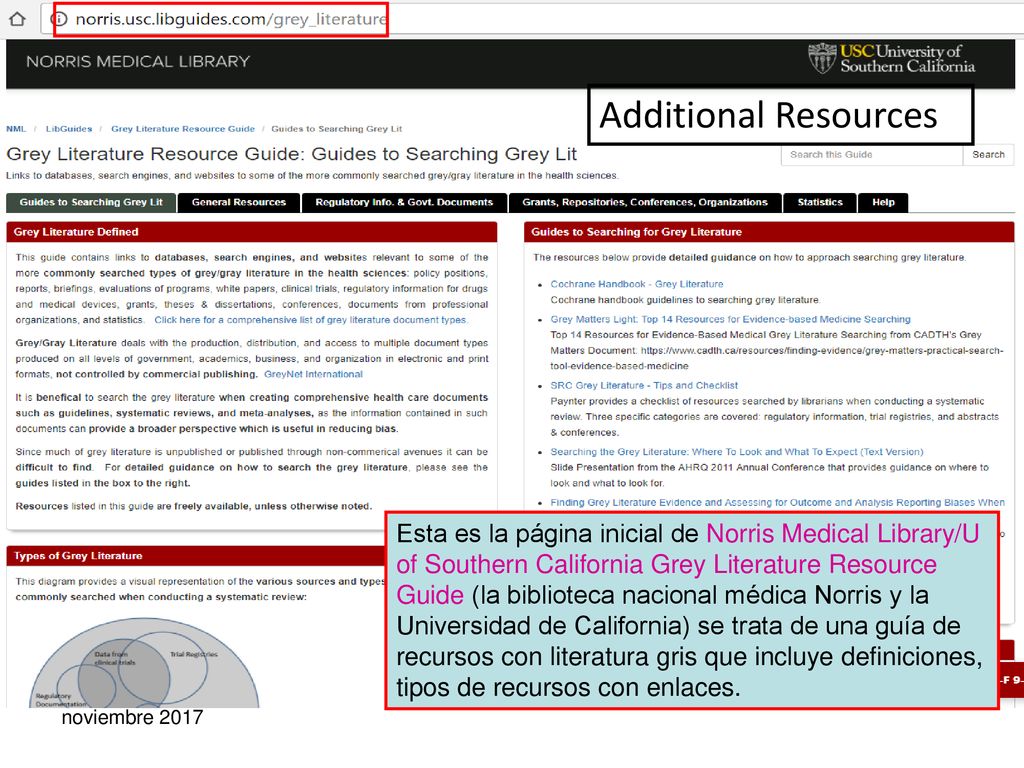
Task: Click the Grey Literature Defined box header
Action: point(251,232)
